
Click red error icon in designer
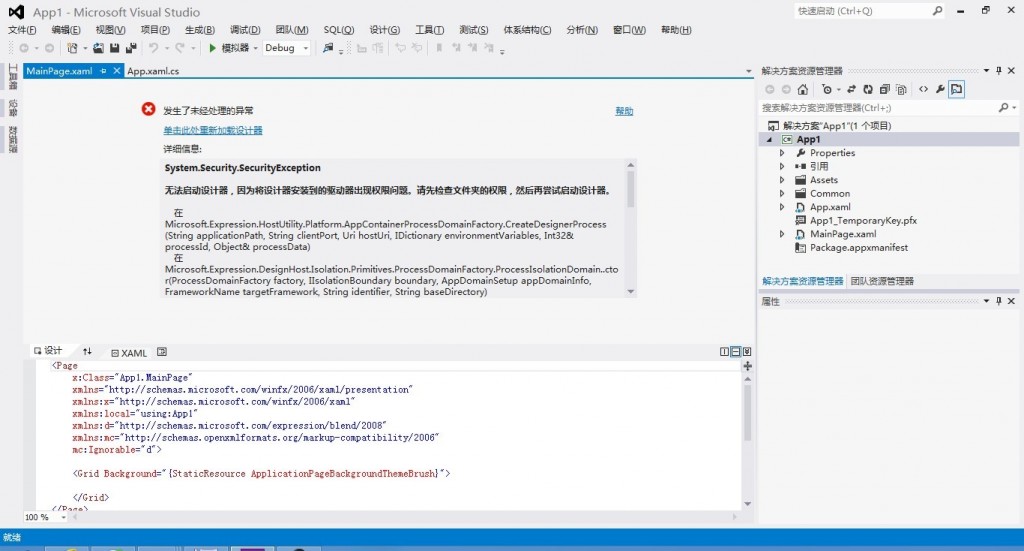coord(149,109)
